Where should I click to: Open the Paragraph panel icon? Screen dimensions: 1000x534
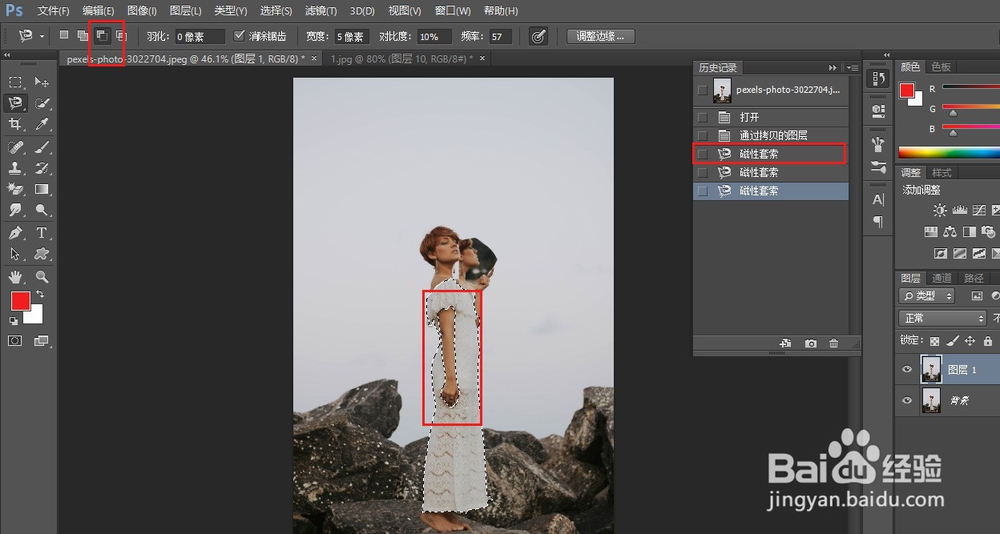(x=878, y=221)
